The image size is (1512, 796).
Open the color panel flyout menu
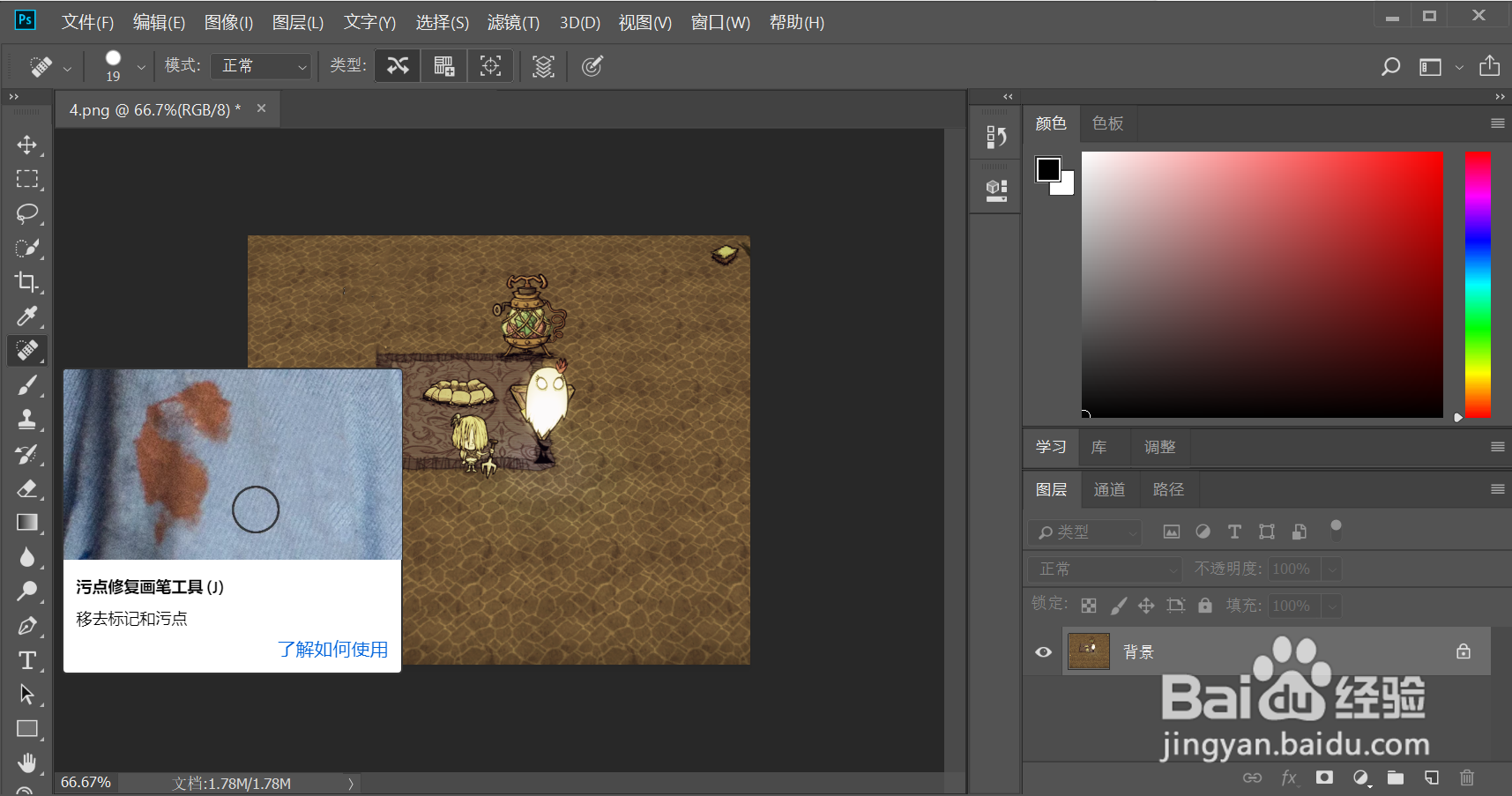(1497, 123)
